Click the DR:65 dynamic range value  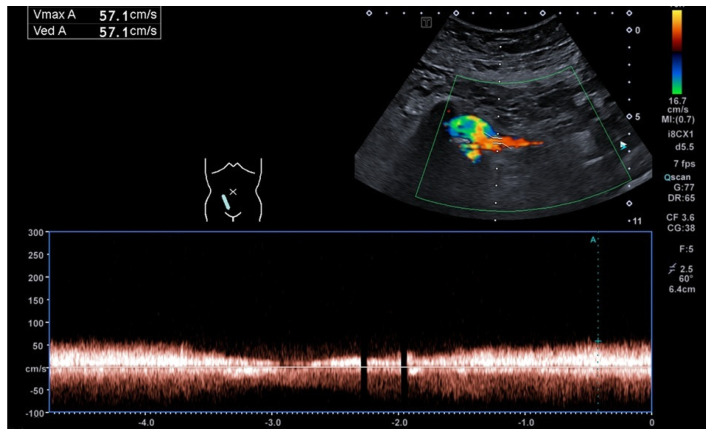(681, 198)
